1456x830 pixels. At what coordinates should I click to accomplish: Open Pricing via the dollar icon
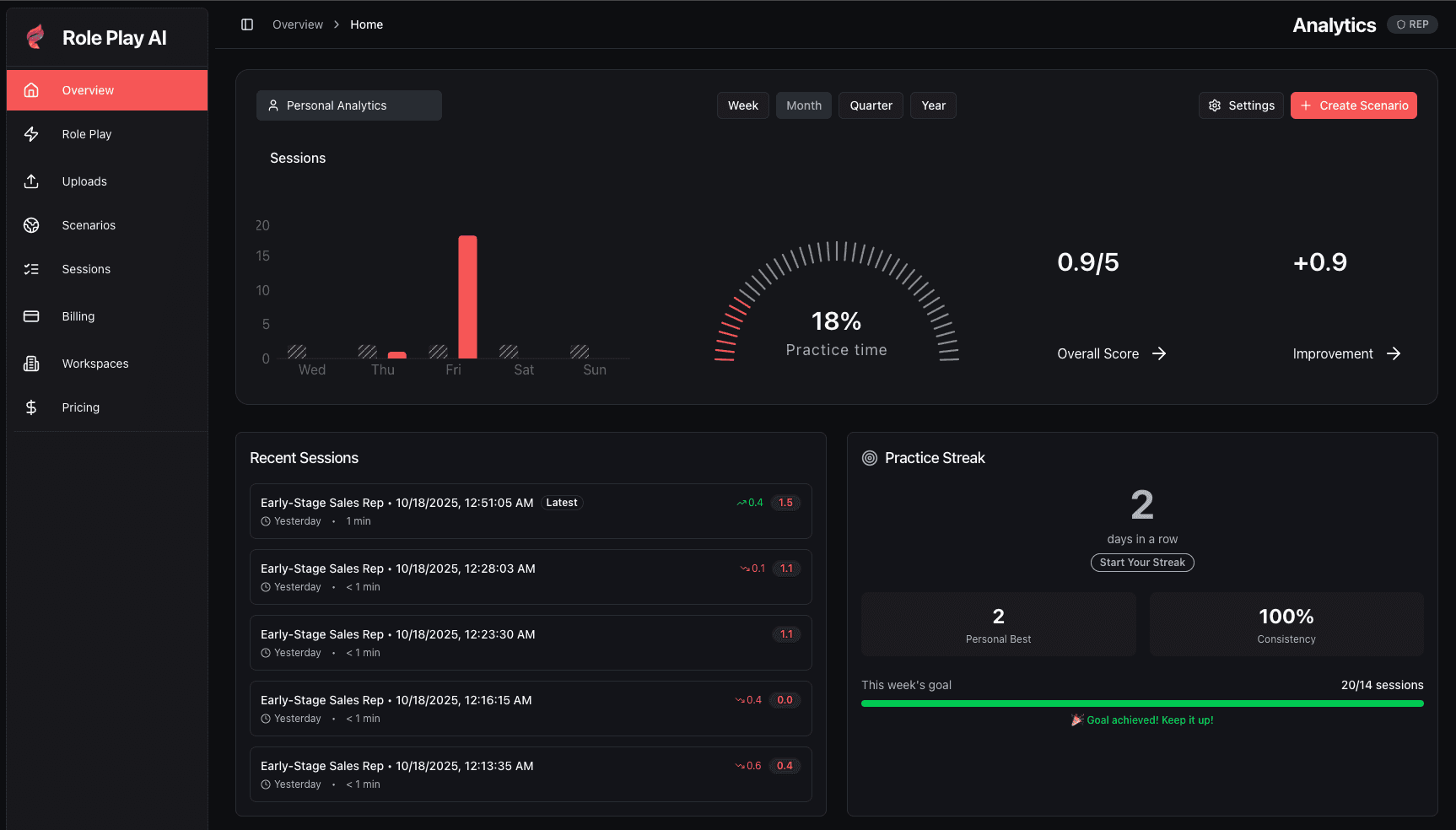(x=31, y=407)
